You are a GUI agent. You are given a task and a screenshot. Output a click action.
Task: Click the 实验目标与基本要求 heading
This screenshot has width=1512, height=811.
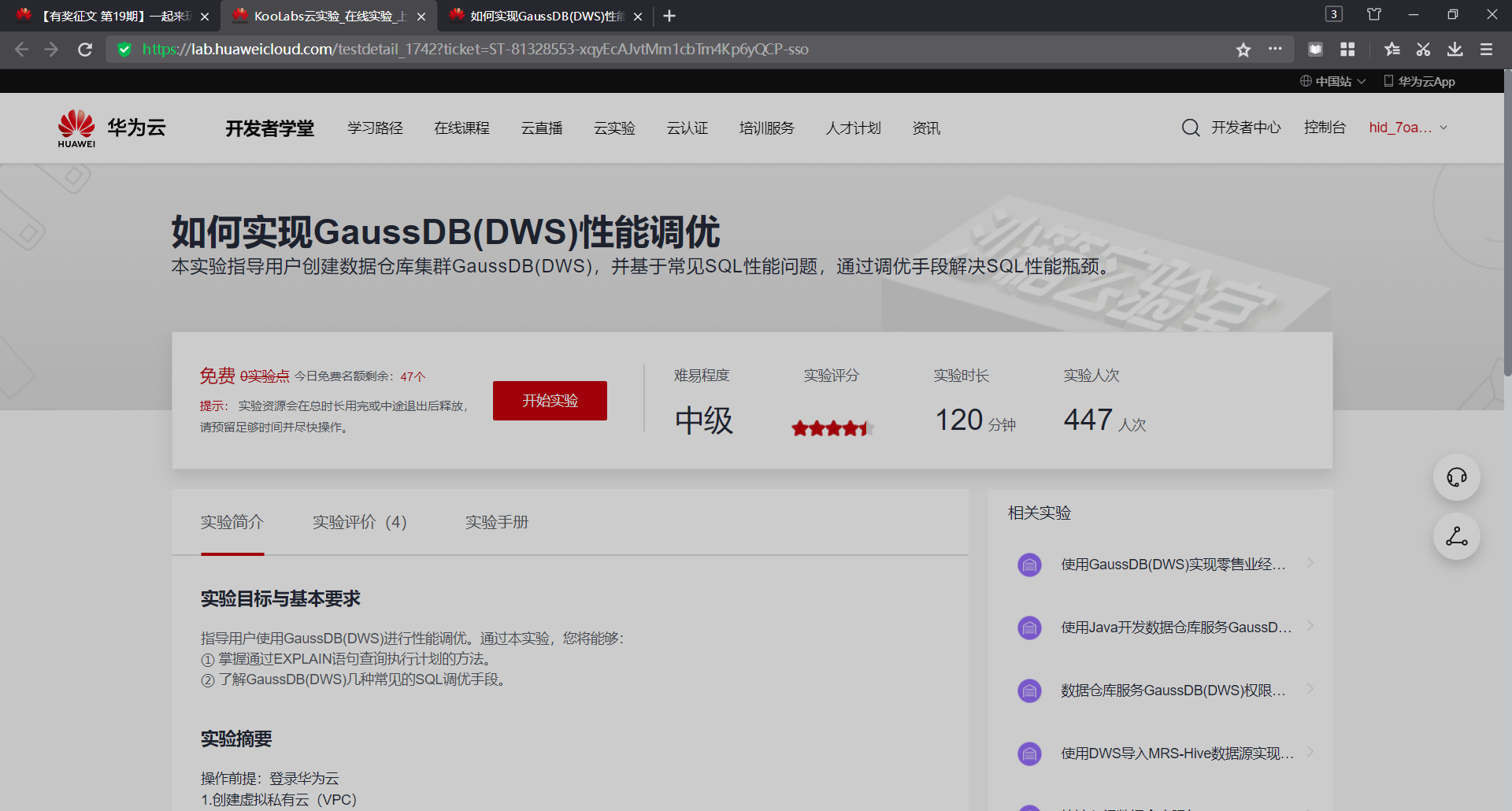[280, 599]
